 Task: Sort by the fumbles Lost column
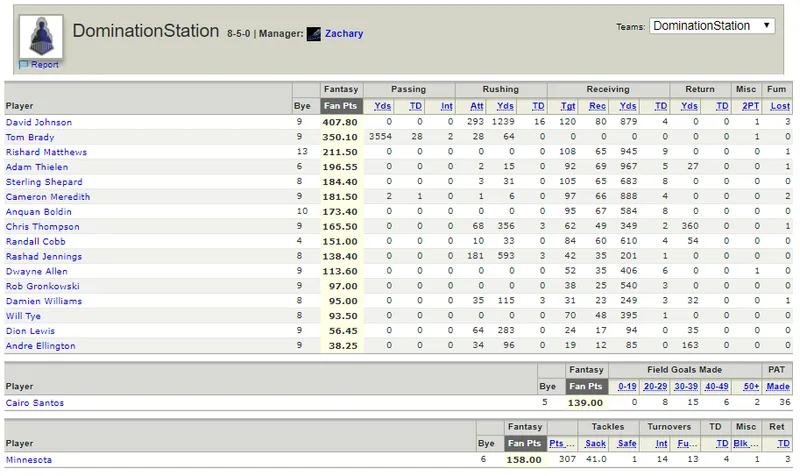tap(780, 106)
